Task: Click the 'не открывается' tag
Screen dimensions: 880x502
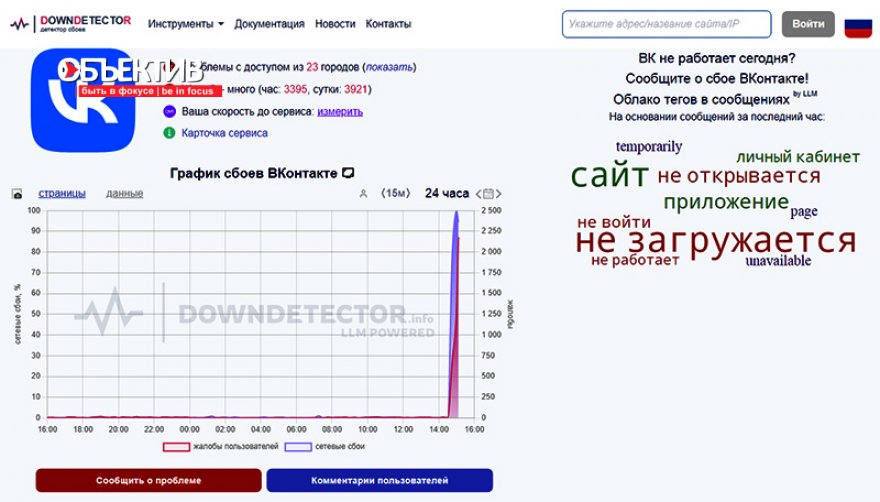Action: pos(739,176)
